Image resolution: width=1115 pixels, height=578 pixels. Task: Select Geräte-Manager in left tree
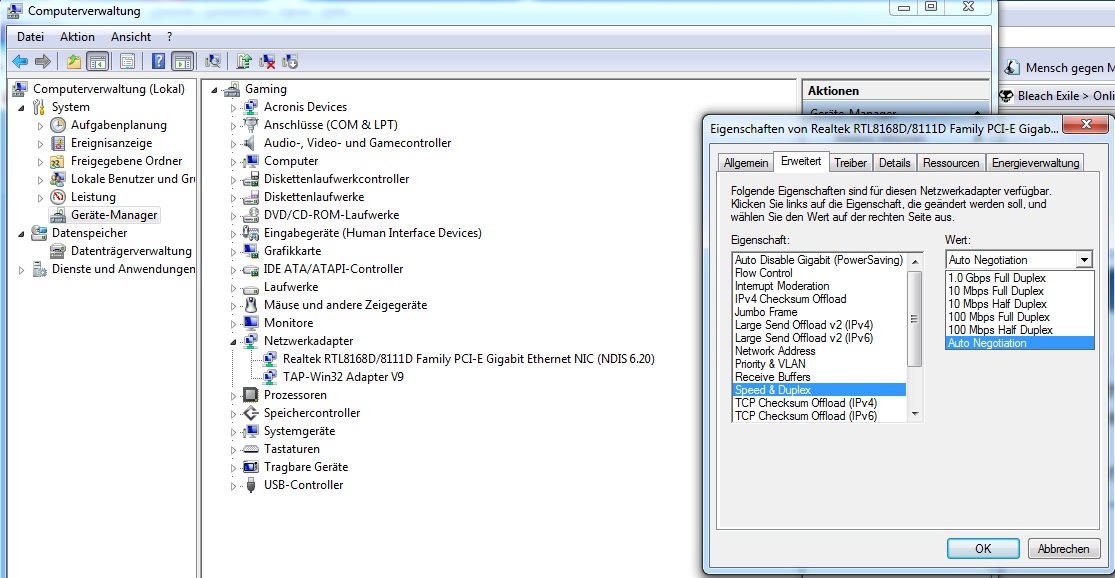click(114, 215)
